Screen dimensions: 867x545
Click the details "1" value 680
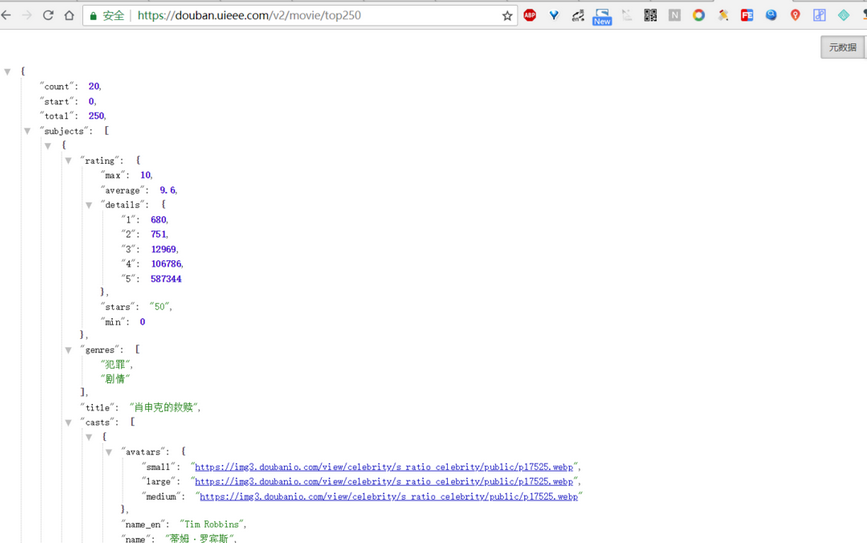159,219
